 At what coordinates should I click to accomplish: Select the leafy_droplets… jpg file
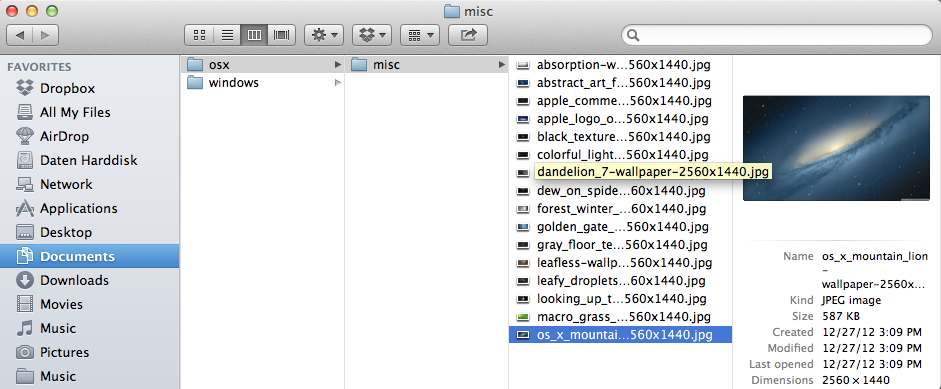click(621, 281)
